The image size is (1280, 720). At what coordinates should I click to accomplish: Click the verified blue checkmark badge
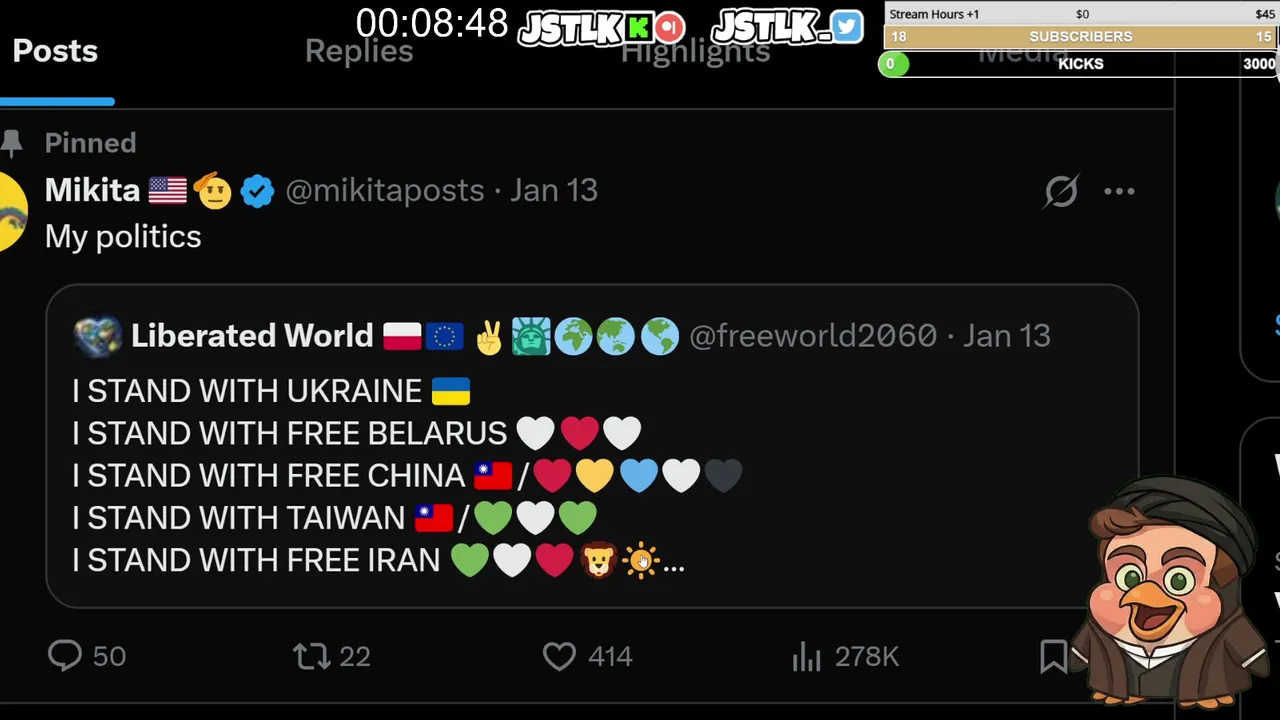257,191
